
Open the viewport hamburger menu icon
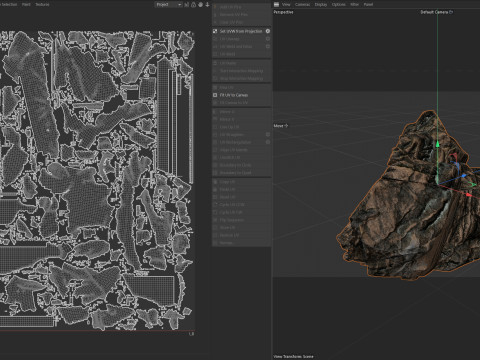[276, 4]
